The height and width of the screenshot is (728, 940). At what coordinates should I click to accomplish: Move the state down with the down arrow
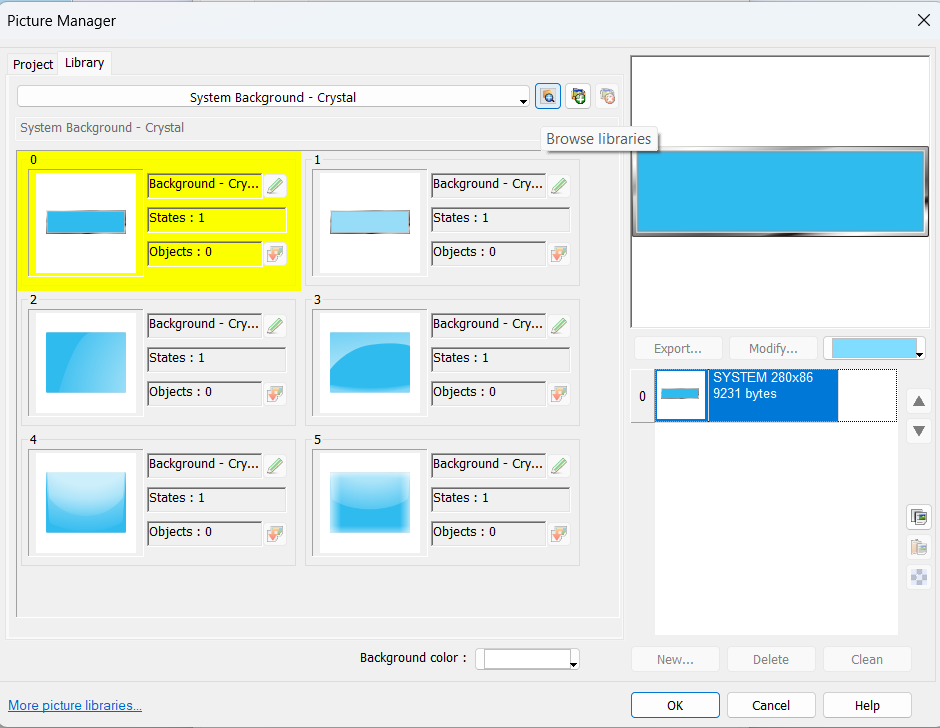[x=919, y=432]
